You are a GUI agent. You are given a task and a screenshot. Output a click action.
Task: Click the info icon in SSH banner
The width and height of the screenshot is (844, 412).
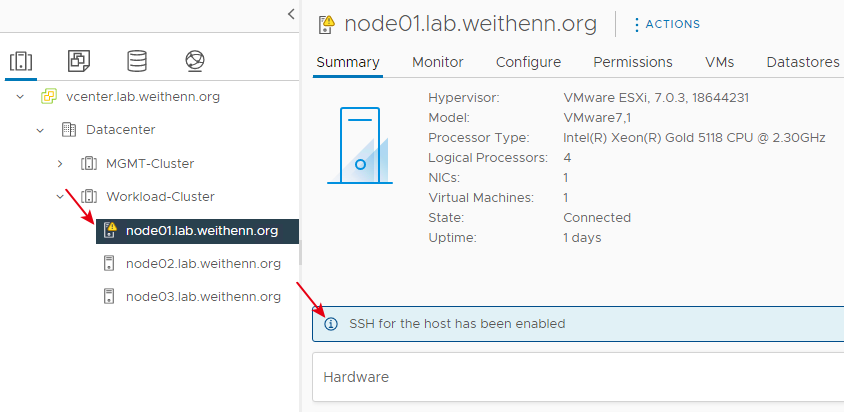point(331,324)
